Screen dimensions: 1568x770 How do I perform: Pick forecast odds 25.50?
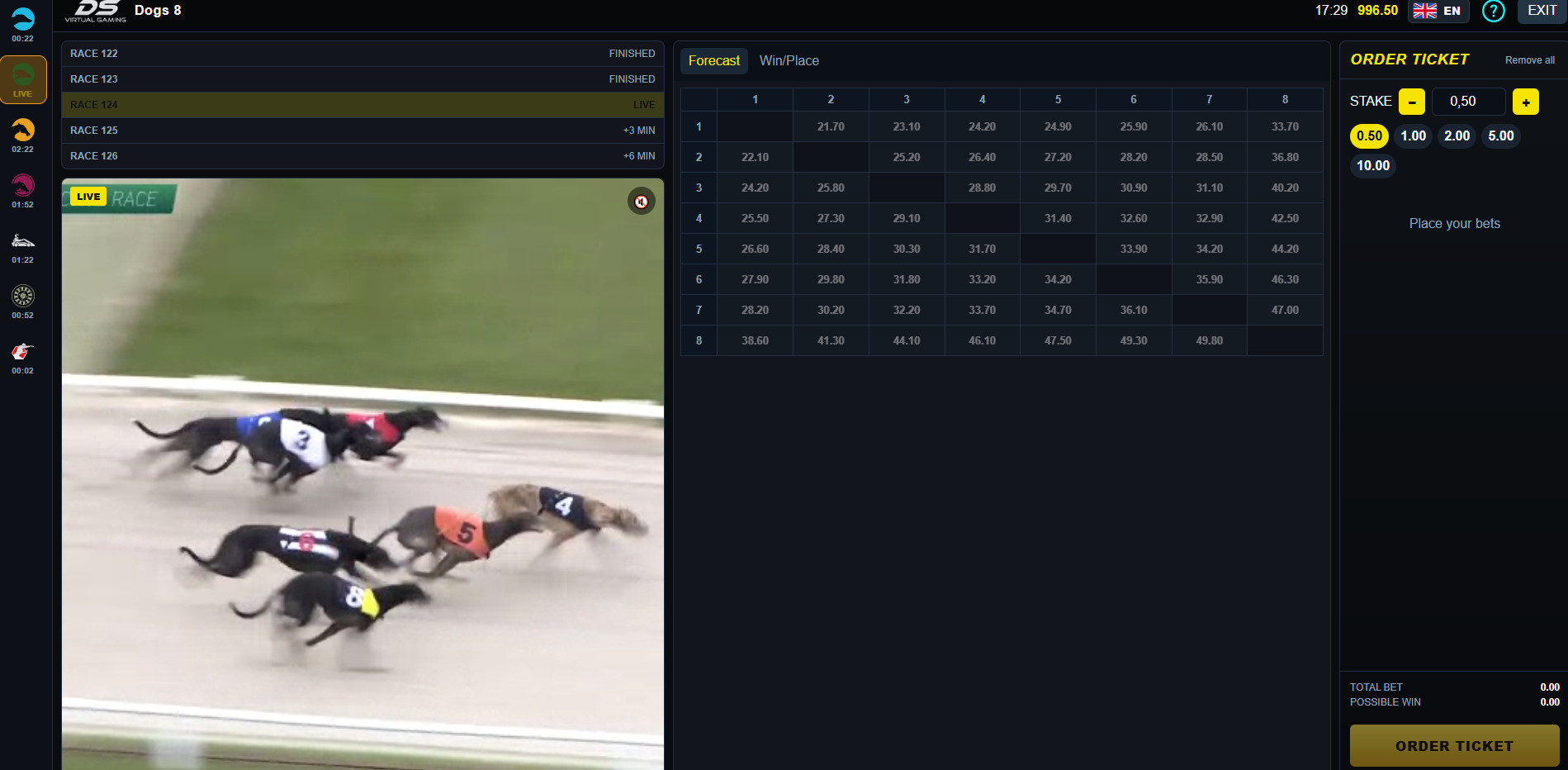point(755,219)
